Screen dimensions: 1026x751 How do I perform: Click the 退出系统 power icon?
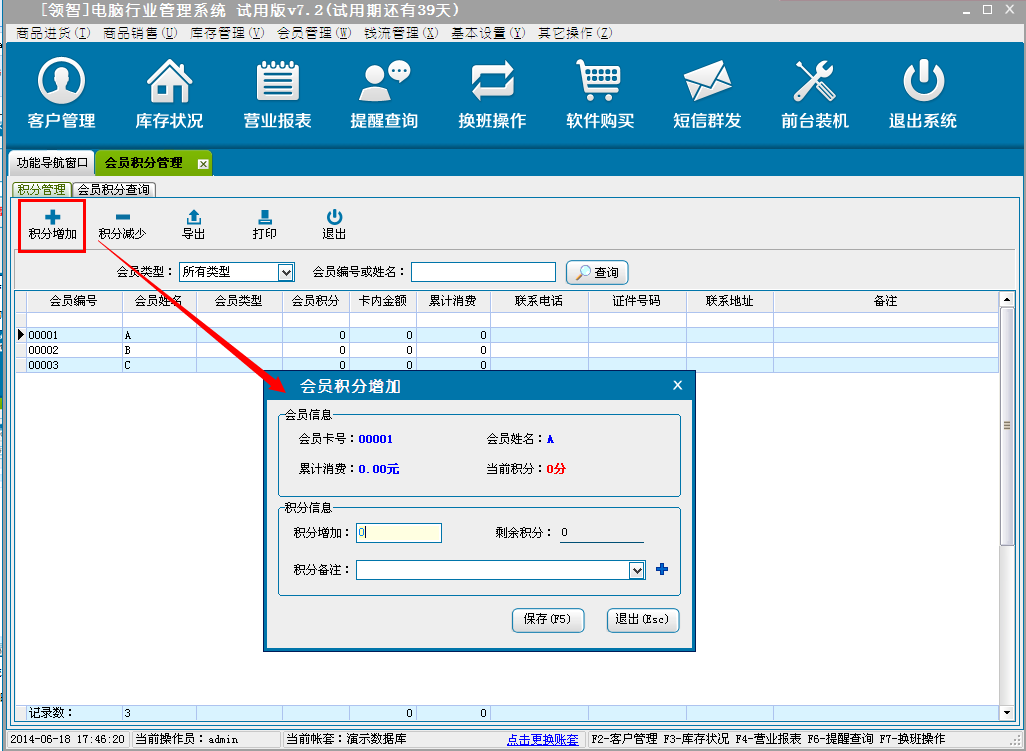coord(922,94)
